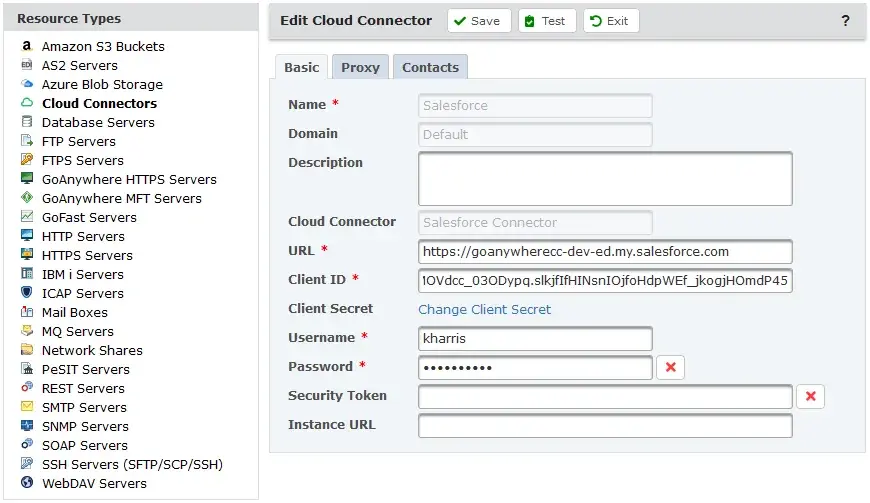Switch to the Basic tab
The image size is (870, 503).
tap(301, 67)
